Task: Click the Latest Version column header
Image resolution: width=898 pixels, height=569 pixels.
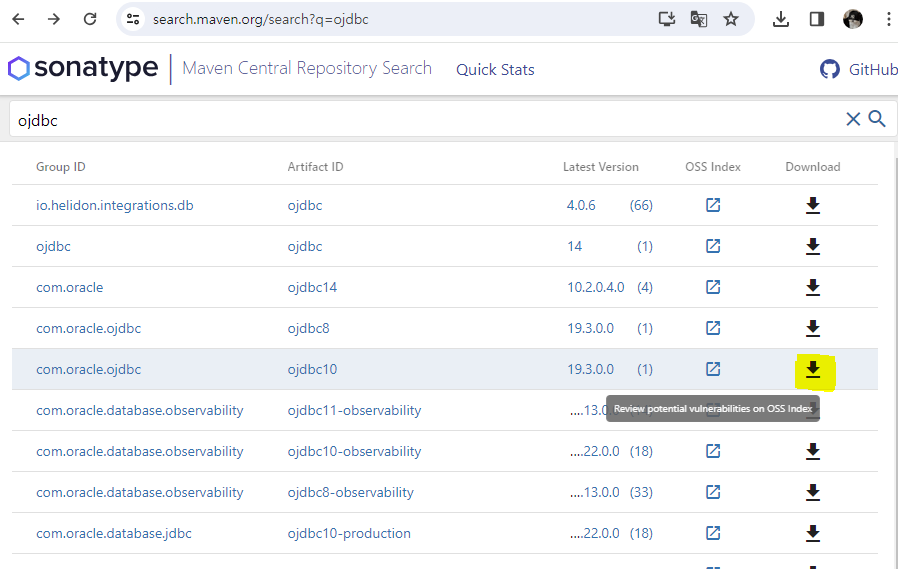Action: click(x=600, y=167)
